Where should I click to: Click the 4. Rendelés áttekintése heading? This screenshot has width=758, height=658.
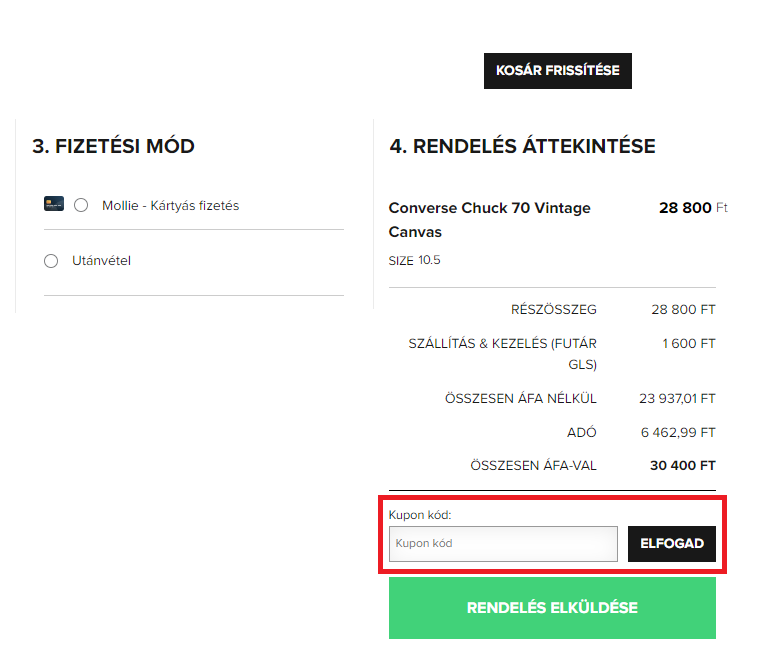(523, 146)
